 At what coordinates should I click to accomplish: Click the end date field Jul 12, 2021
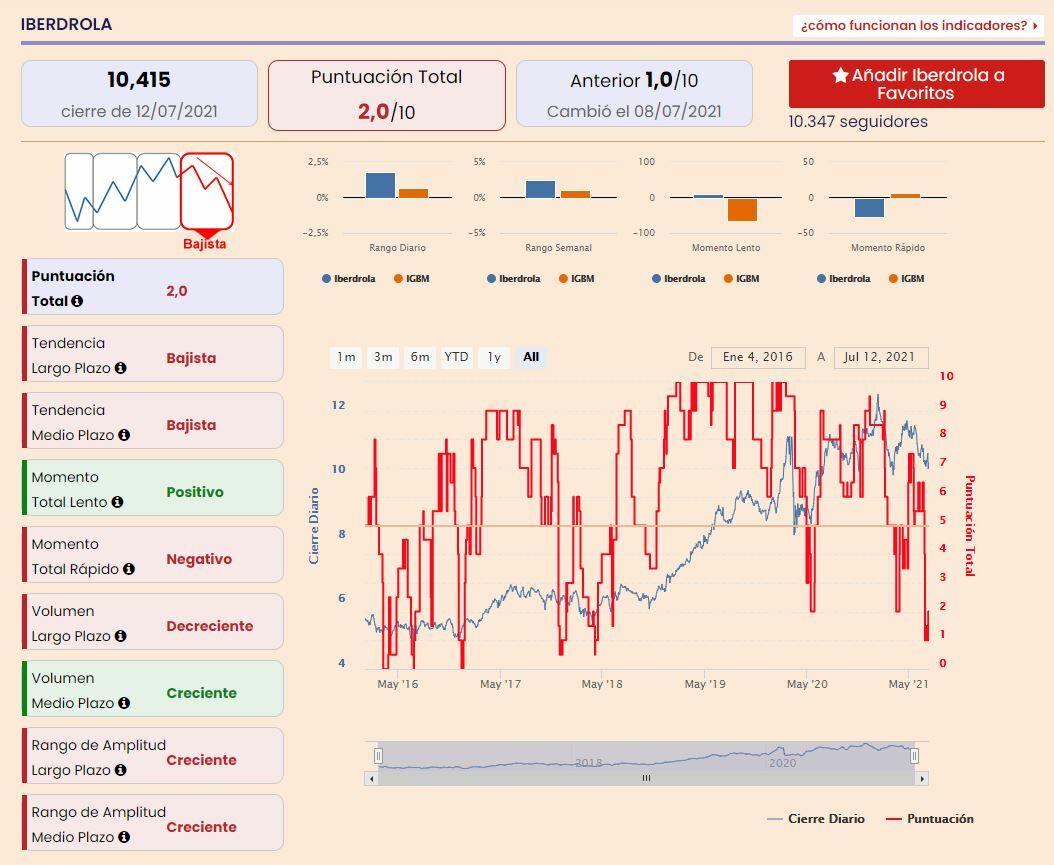[x=881, y=357]
